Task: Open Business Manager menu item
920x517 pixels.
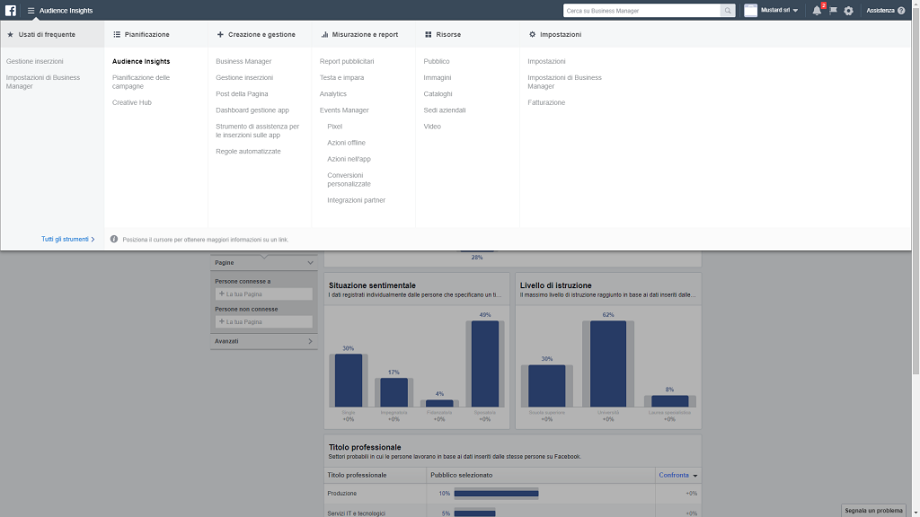Action: [x=243, y=61]
